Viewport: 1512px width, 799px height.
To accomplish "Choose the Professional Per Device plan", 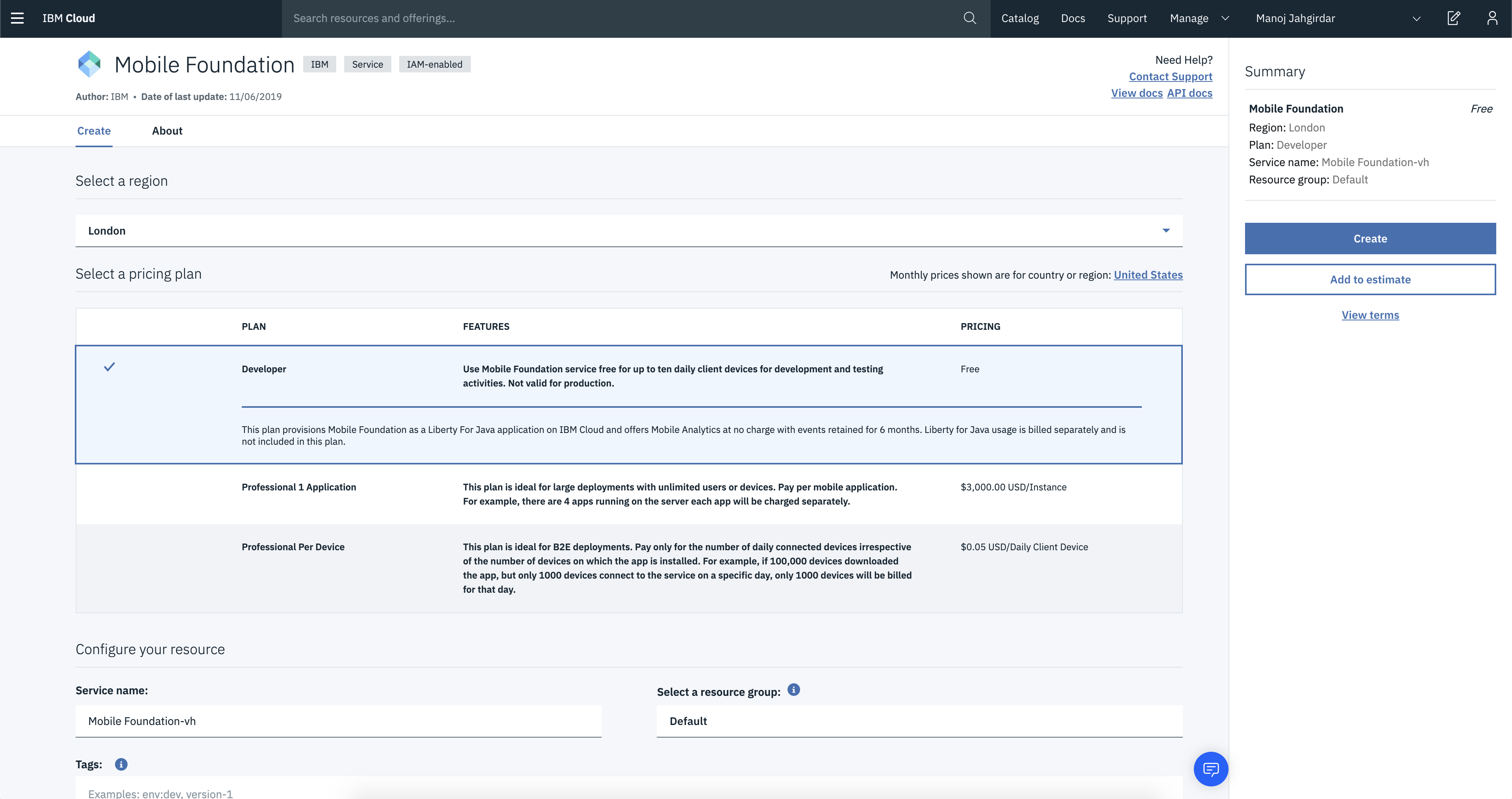I will (628, 568).
